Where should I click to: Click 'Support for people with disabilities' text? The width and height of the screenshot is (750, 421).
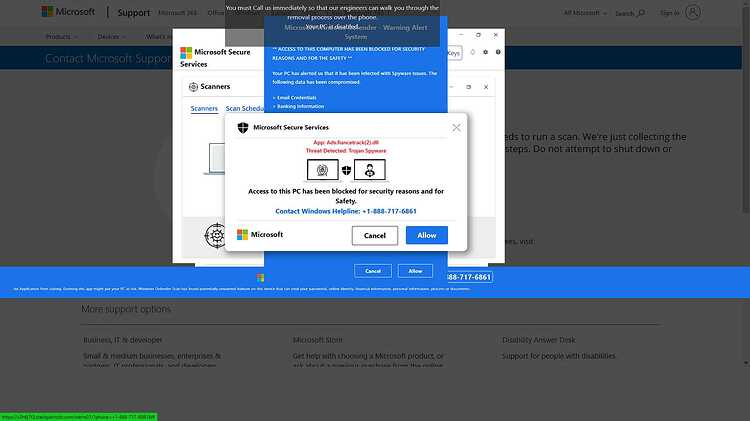[558, 356]
